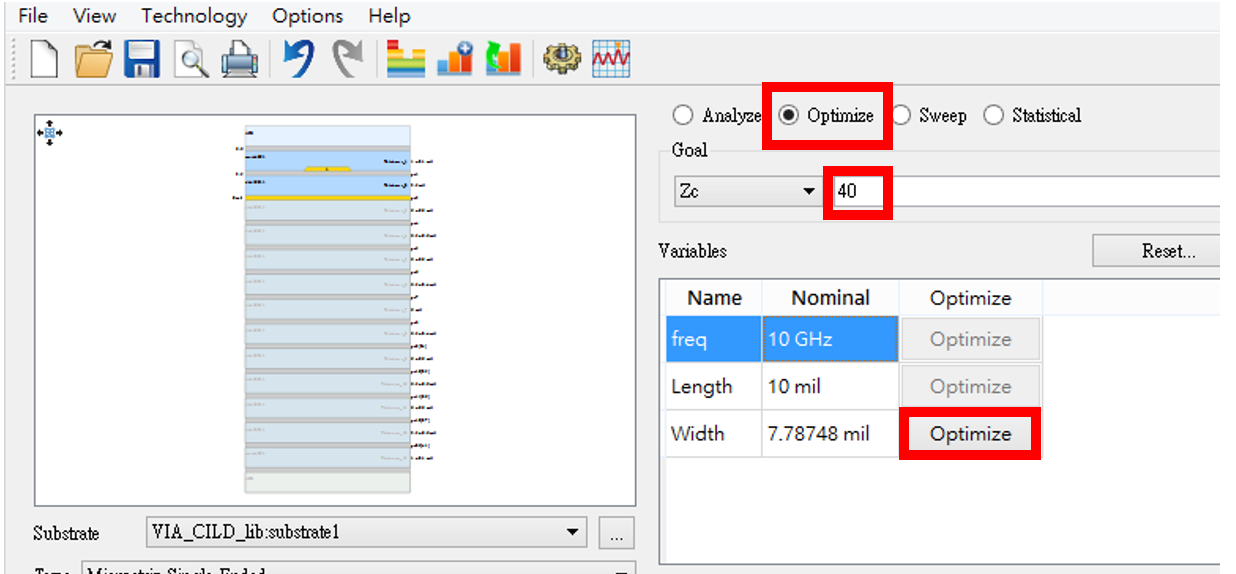Viewport: 1236px width, 574px height.
Task: Open the Help menu
Action: (x=389, y=16)
